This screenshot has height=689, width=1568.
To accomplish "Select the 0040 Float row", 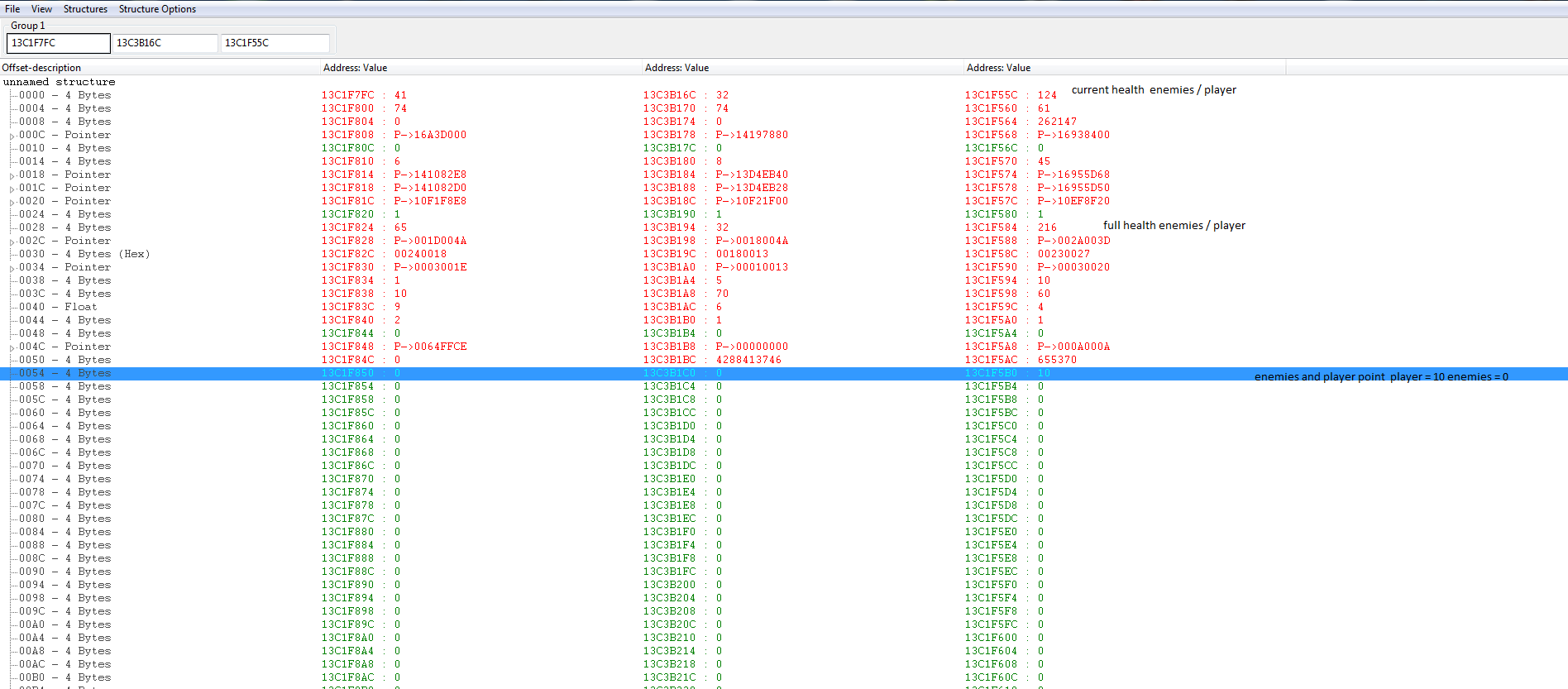I will coord(58,307).
